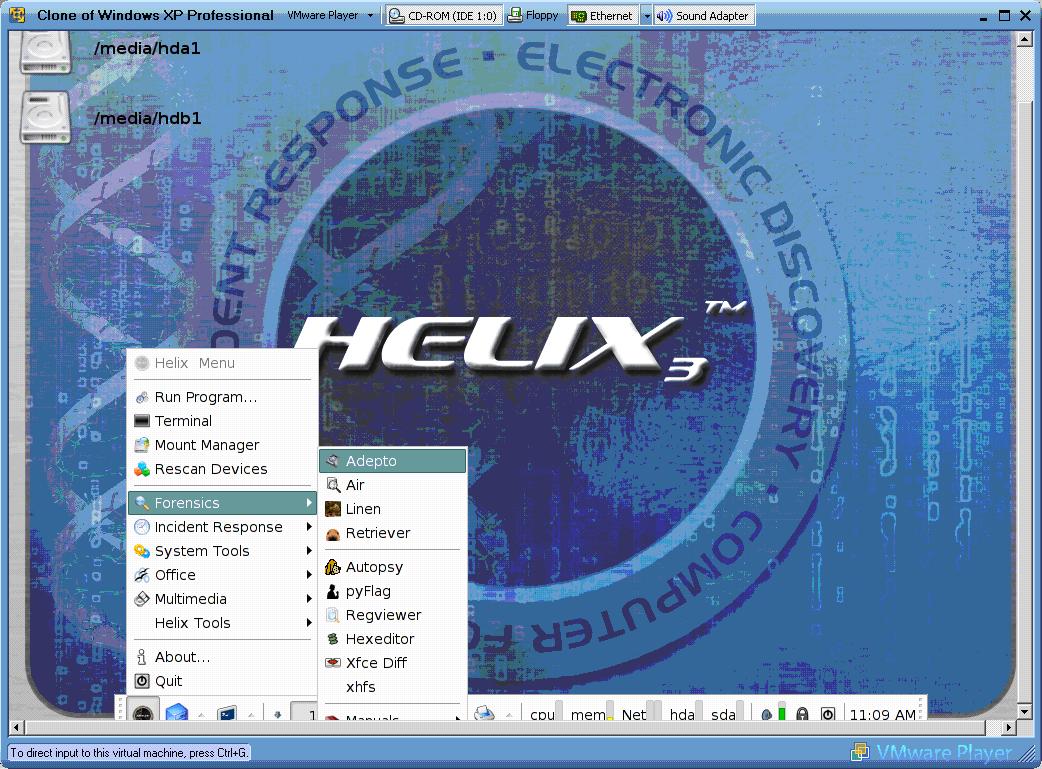
Task: Open Linen from the Forensics submenu
Action: 393,509
